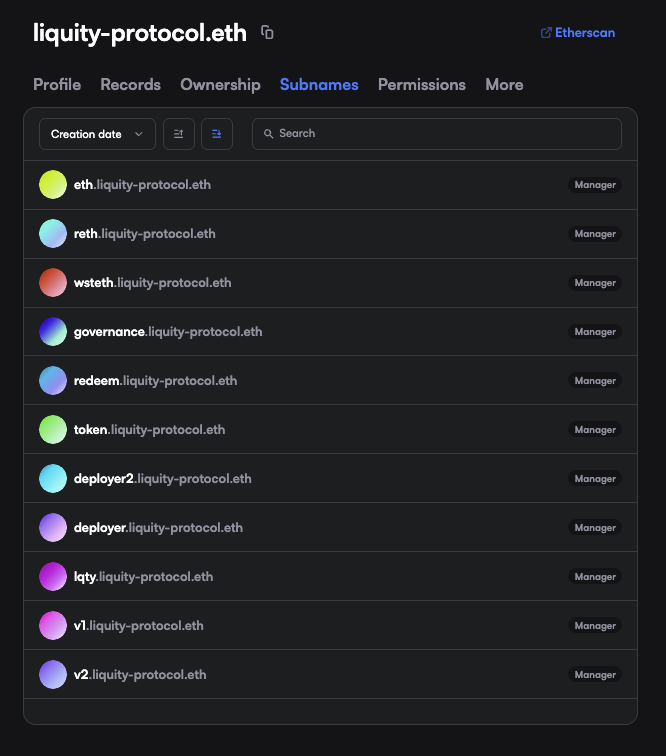The width and height of the screenshot is (666, 756).
Task: Click the pink avatar for v1.liquity-protocol.eth
Action: click(53, 625)
